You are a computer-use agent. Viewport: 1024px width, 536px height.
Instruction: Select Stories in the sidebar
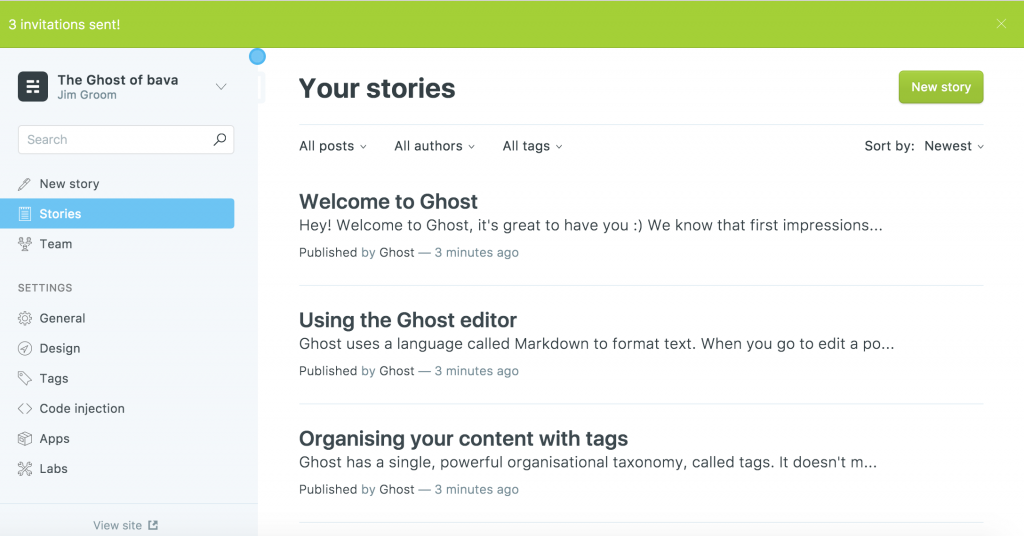(117, 213)
